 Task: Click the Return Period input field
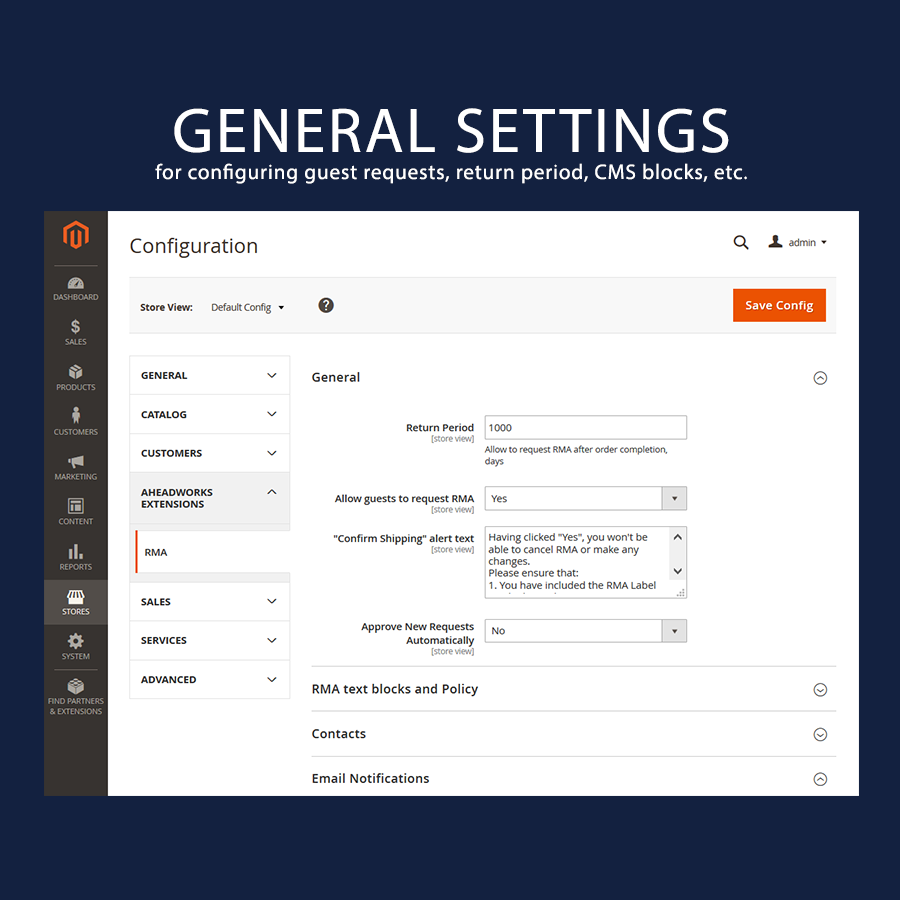click(585, 427)
